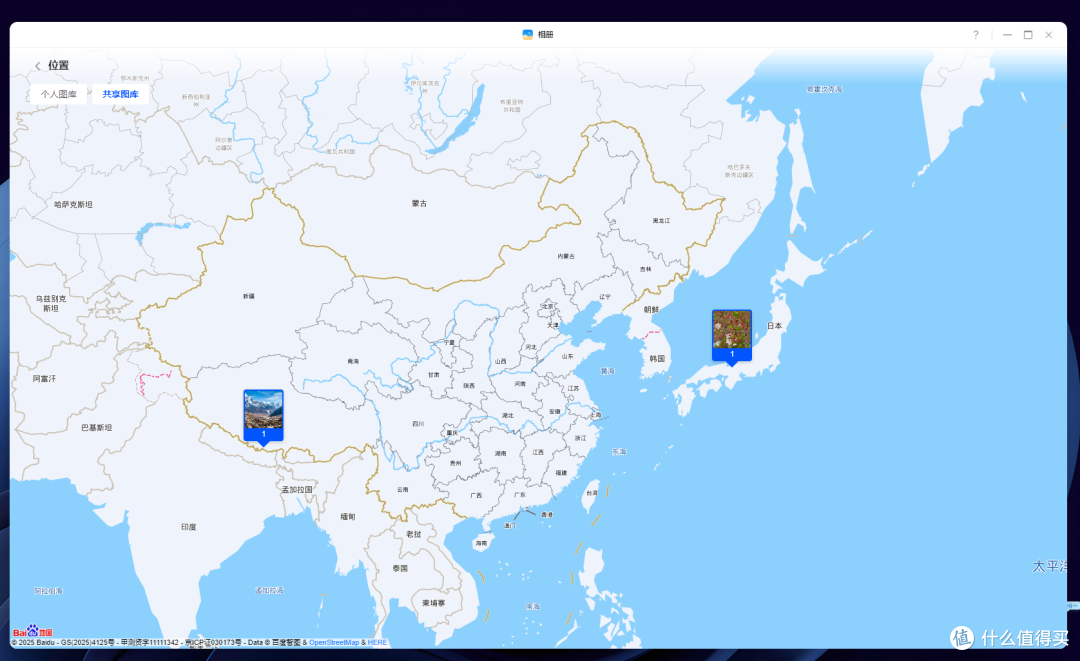Click the 甘肃 map label

click(x=434, y=375)
